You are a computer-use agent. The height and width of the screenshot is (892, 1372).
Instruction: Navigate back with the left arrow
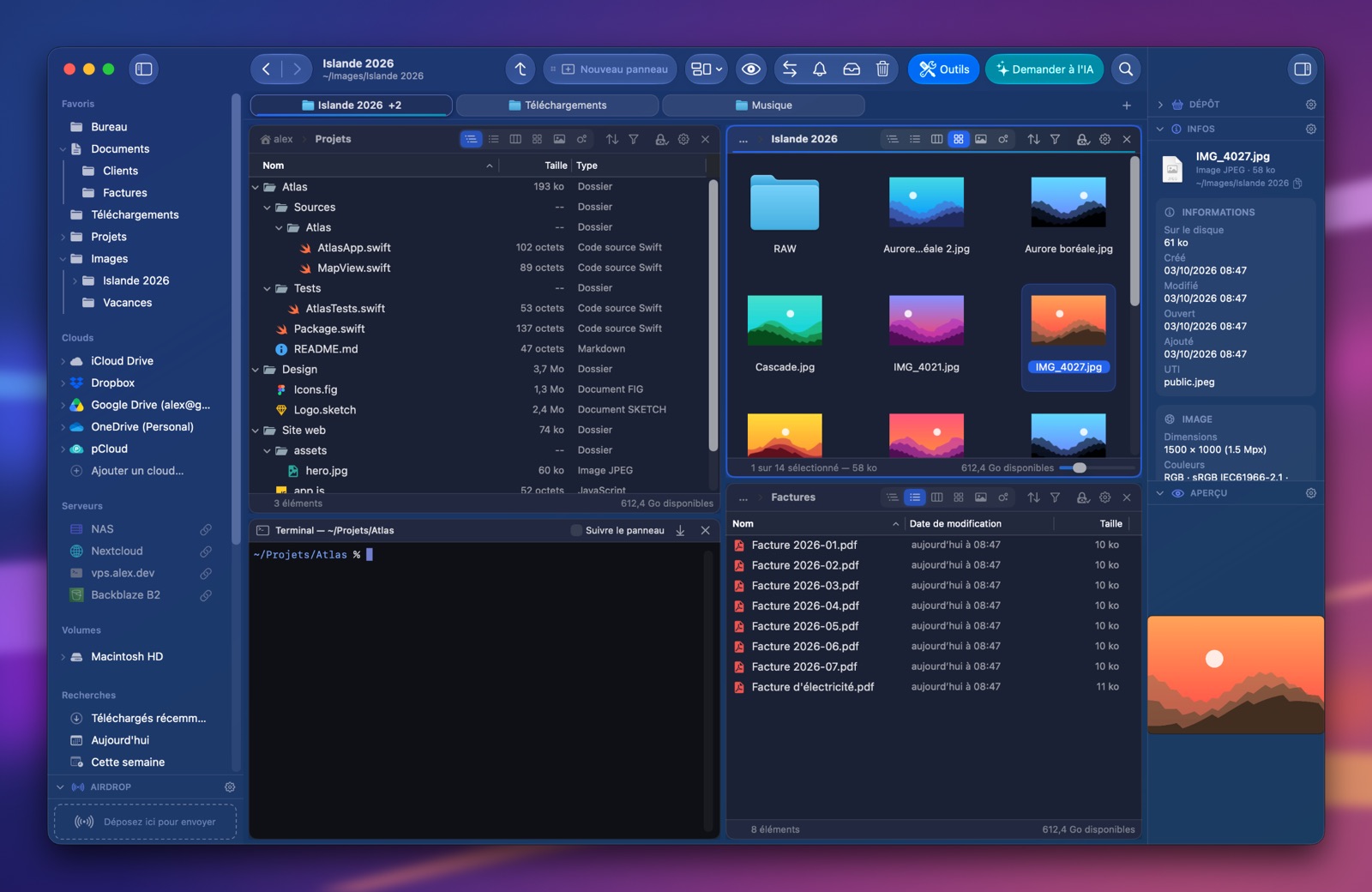click(267, 69)
